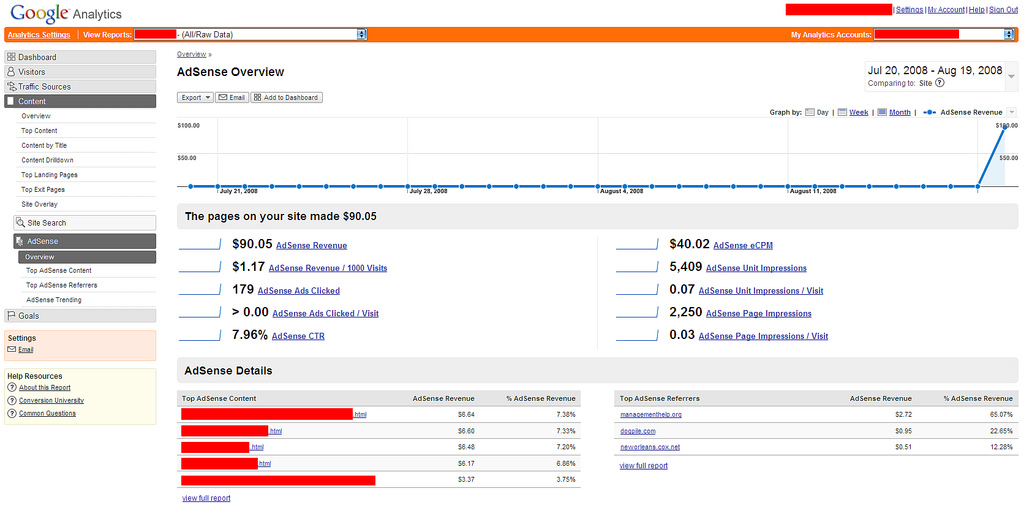This screenshot has height=532, width=1024.
Task: Open Top Content report
Action: pyautogui.click(x=39, y=131)
